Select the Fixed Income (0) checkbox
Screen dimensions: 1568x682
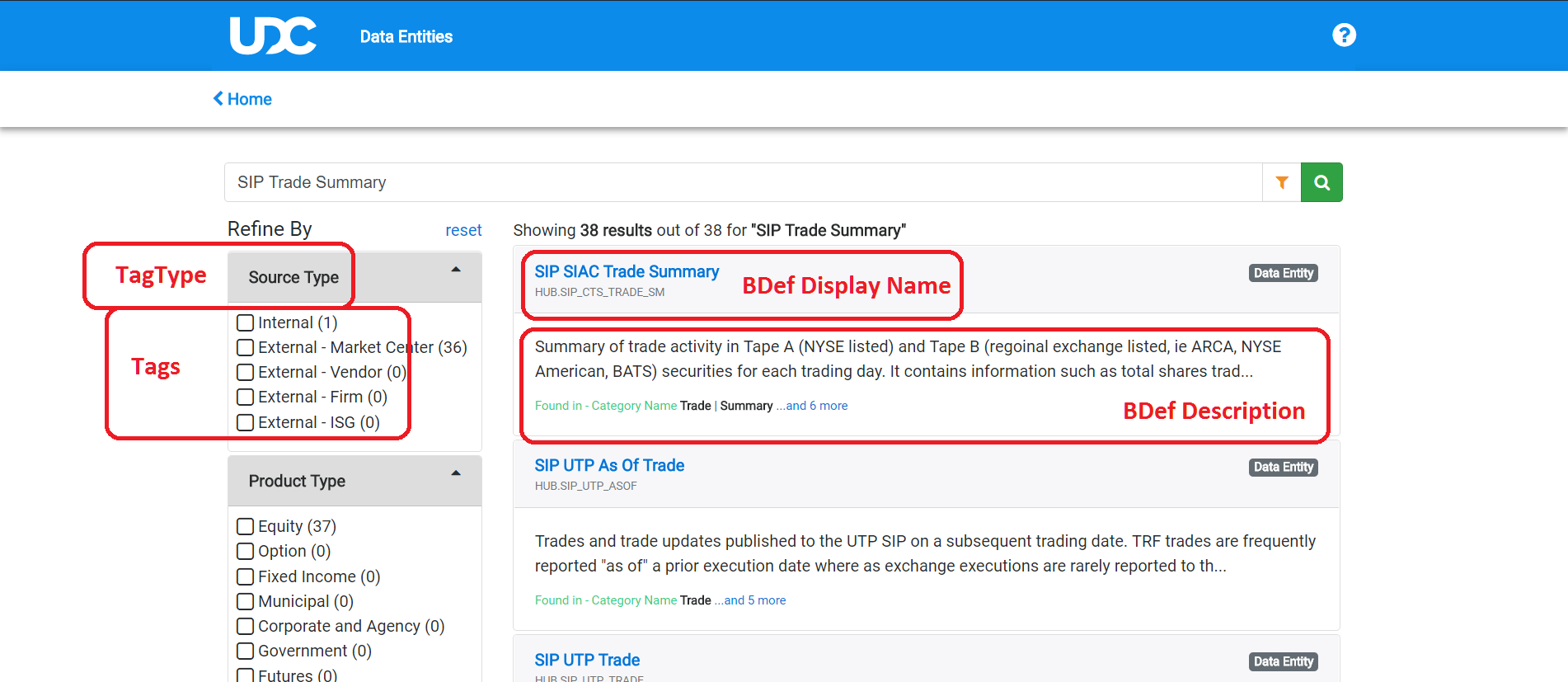[x=245, y=576]
